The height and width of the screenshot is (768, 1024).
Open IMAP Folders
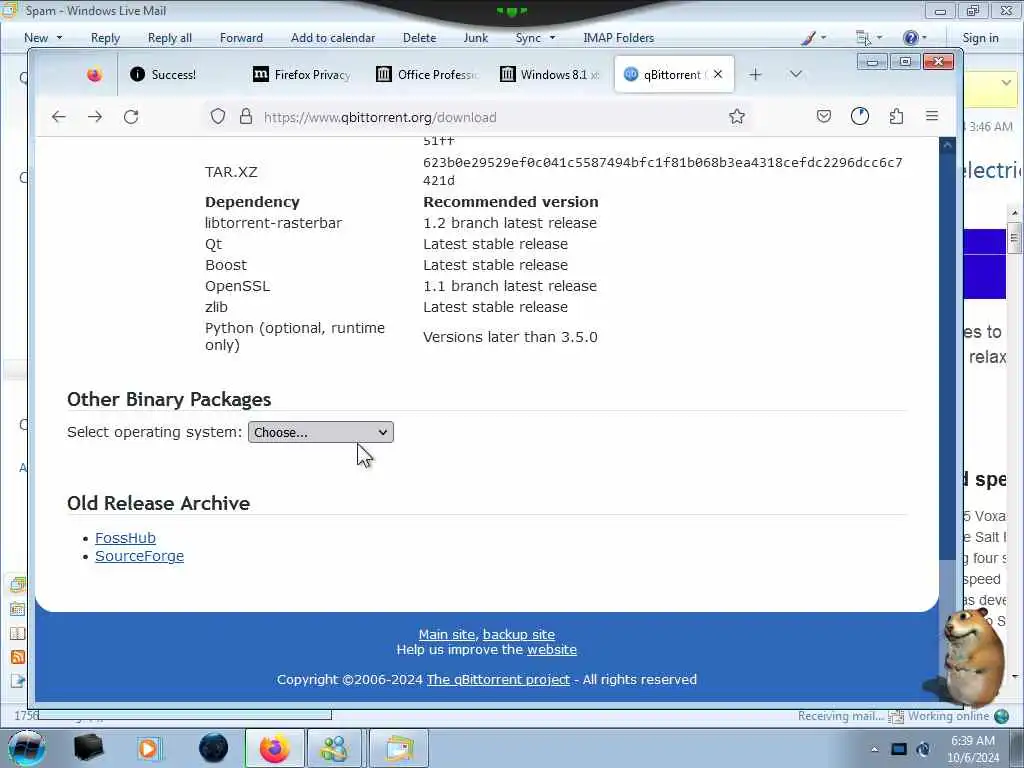point(618,38)
